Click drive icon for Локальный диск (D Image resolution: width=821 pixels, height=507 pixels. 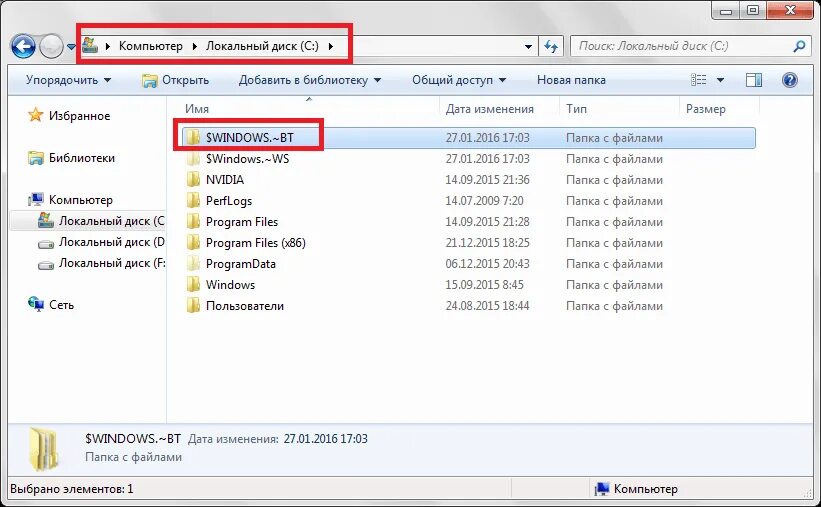click(x=46, y=244)
